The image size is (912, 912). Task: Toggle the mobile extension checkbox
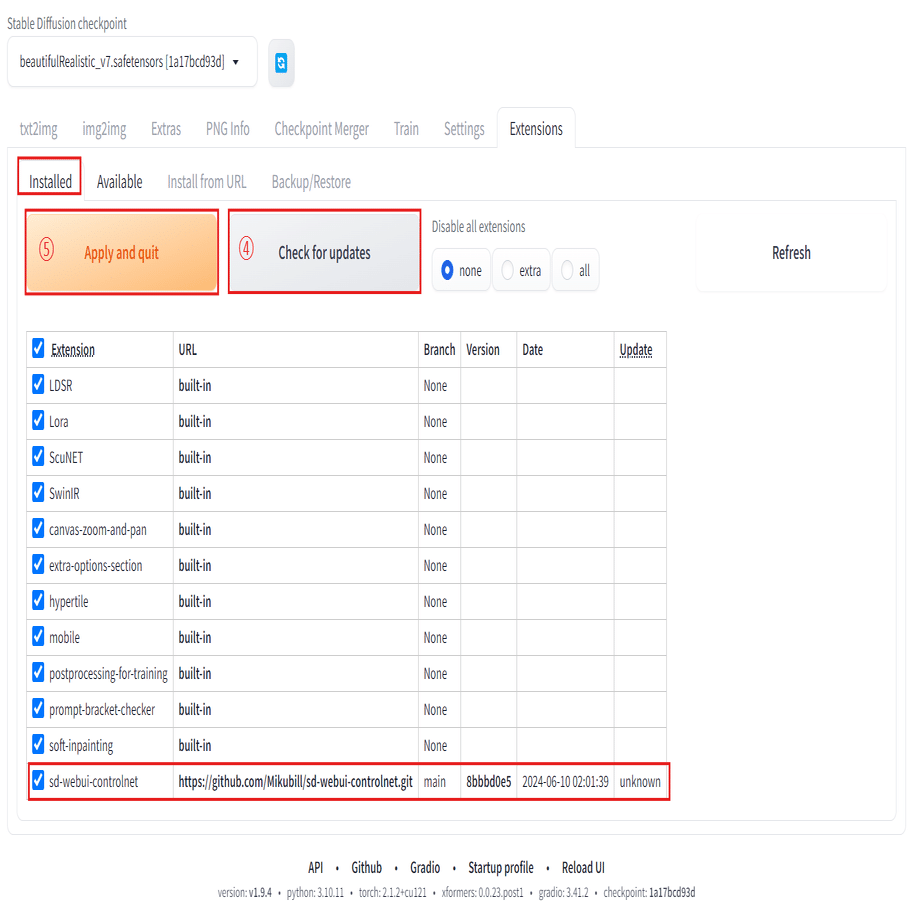coord(38,637)
